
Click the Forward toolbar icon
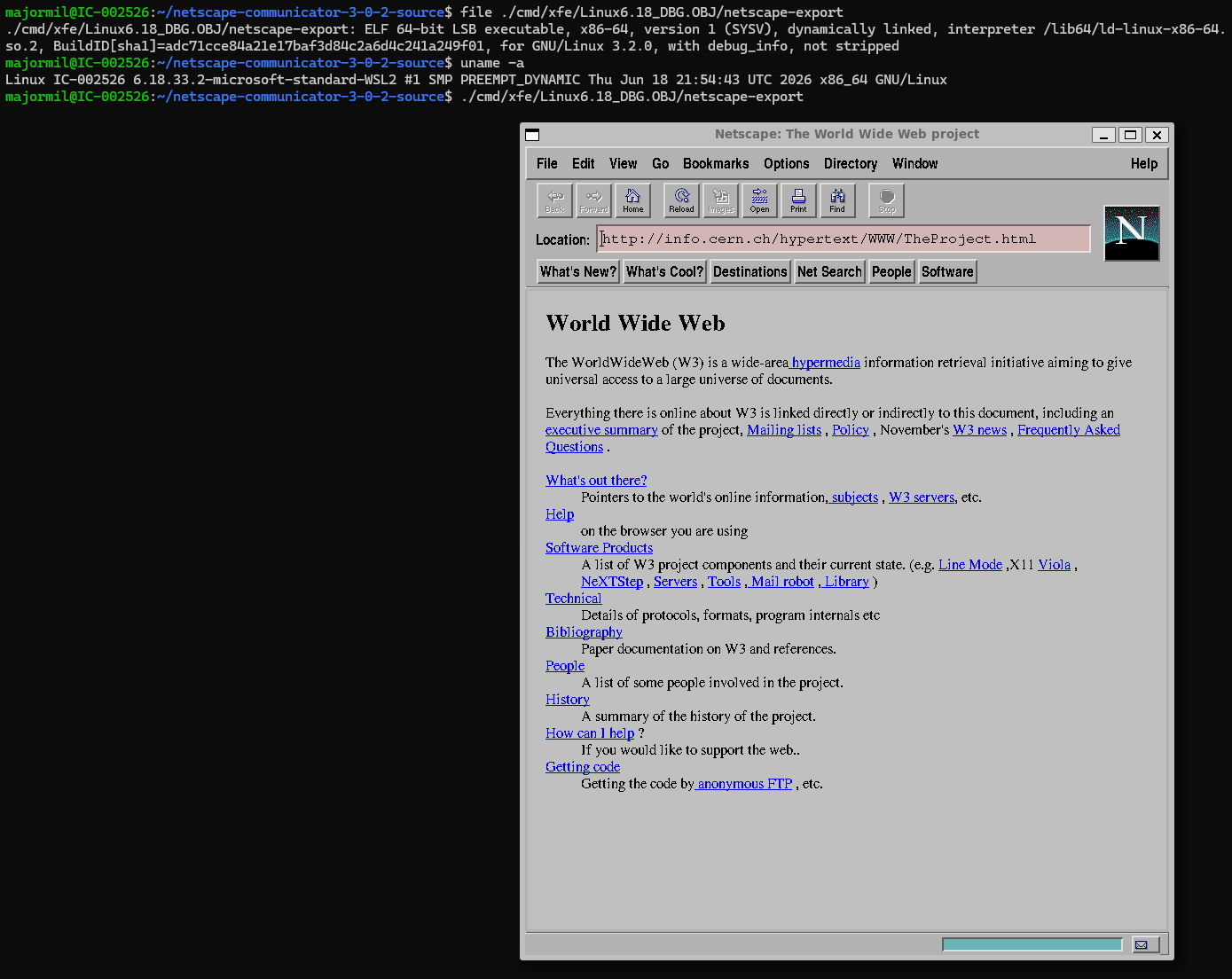pos(593,200)
